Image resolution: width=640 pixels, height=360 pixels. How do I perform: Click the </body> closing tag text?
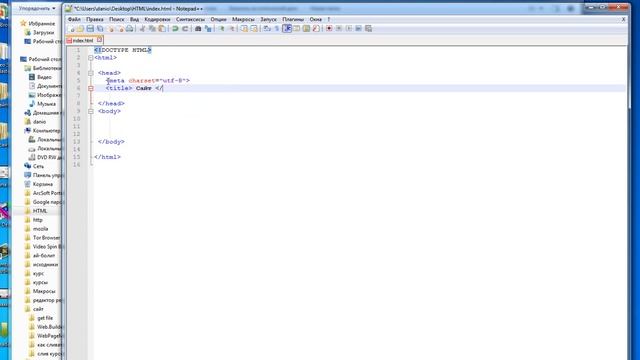click(x=111, y=142)
